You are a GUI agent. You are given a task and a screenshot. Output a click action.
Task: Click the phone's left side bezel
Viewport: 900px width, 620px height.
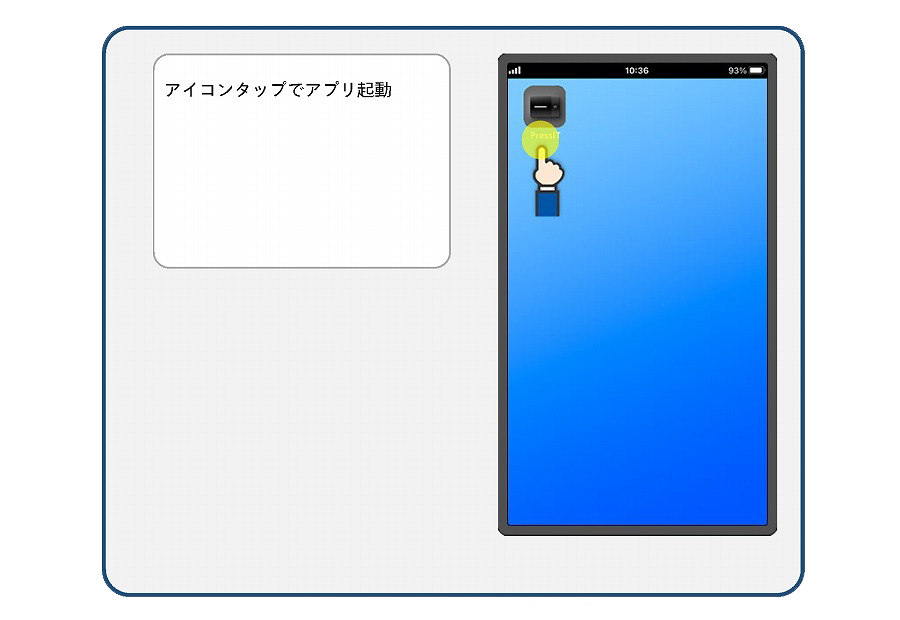pyautogui.click(x=503, y=300)
